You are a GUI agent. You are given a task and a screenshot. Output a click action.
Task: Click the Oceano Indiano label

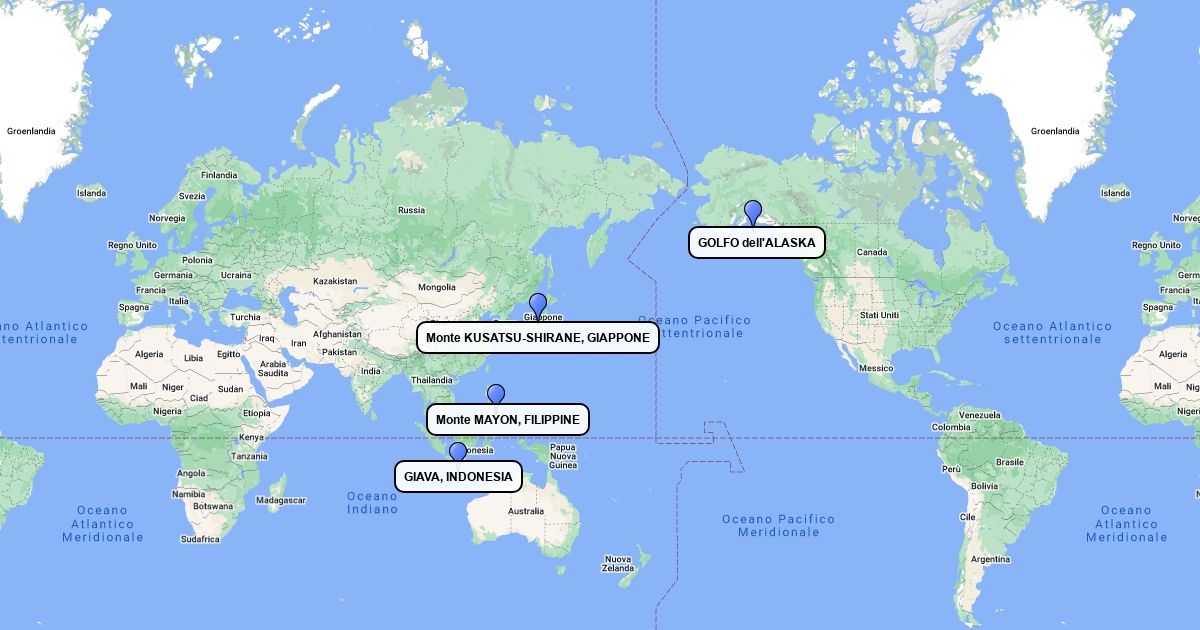coord(372,503)
